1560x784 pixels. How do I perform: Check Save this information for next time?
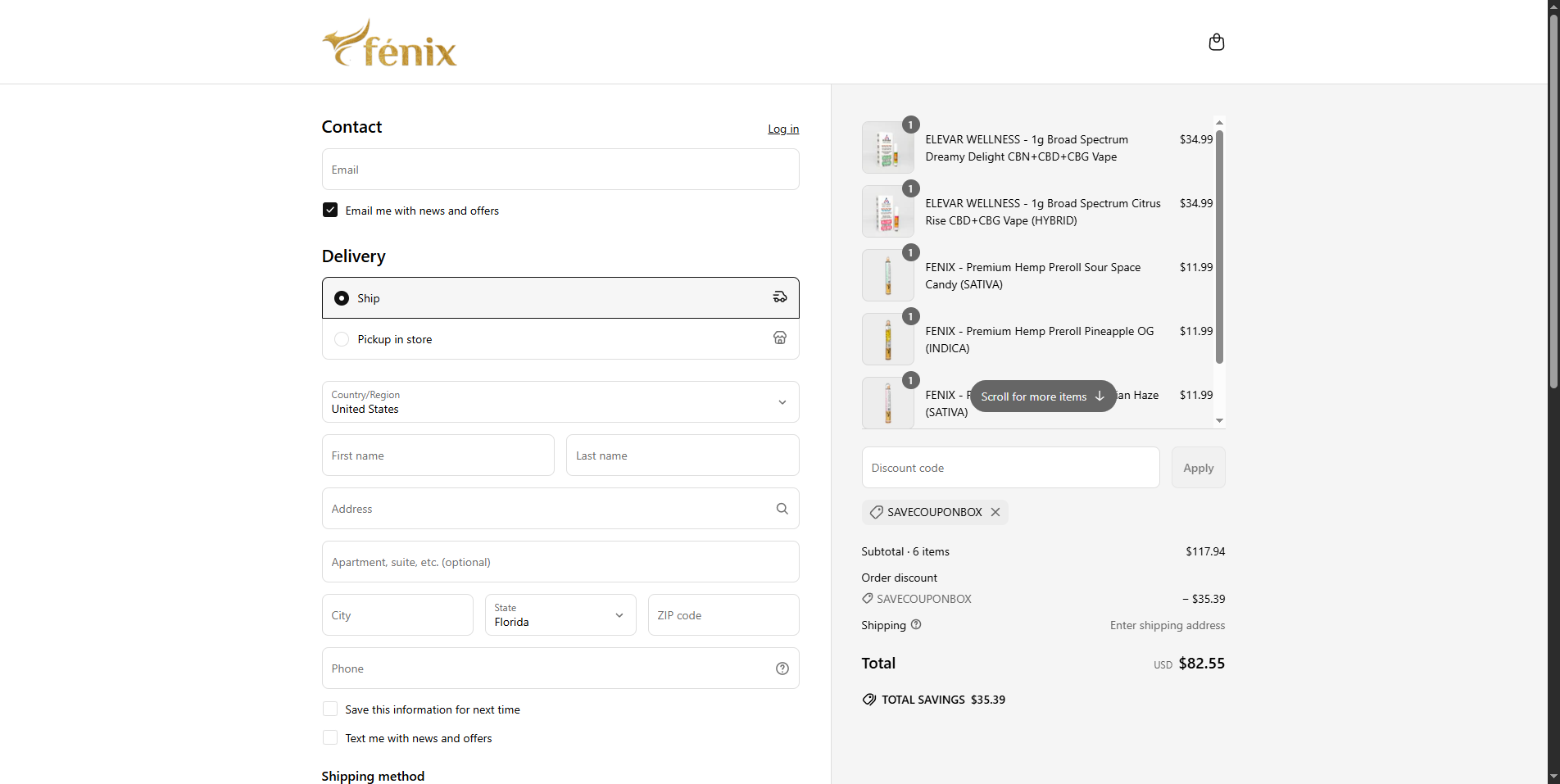point(330,709)
